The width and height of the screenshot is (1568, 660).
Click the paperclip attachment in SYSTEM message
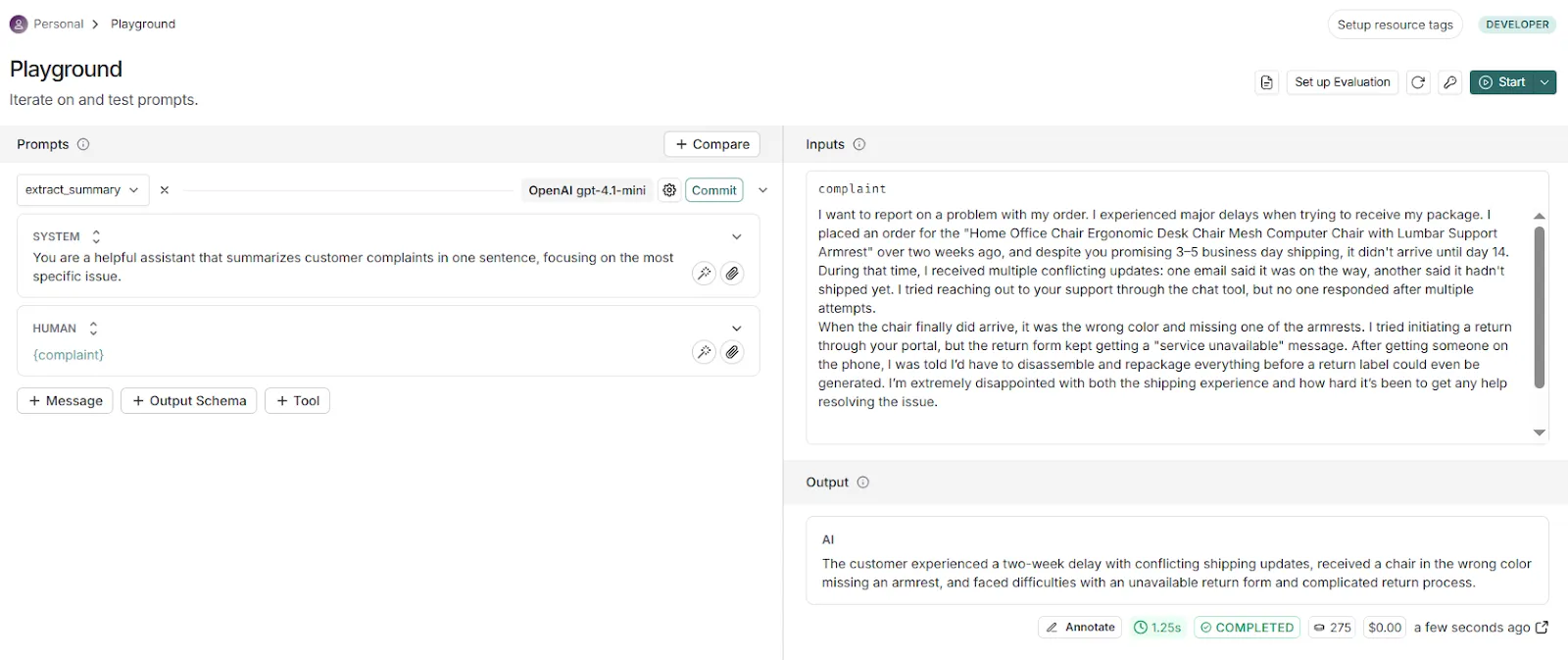point(732,274)
